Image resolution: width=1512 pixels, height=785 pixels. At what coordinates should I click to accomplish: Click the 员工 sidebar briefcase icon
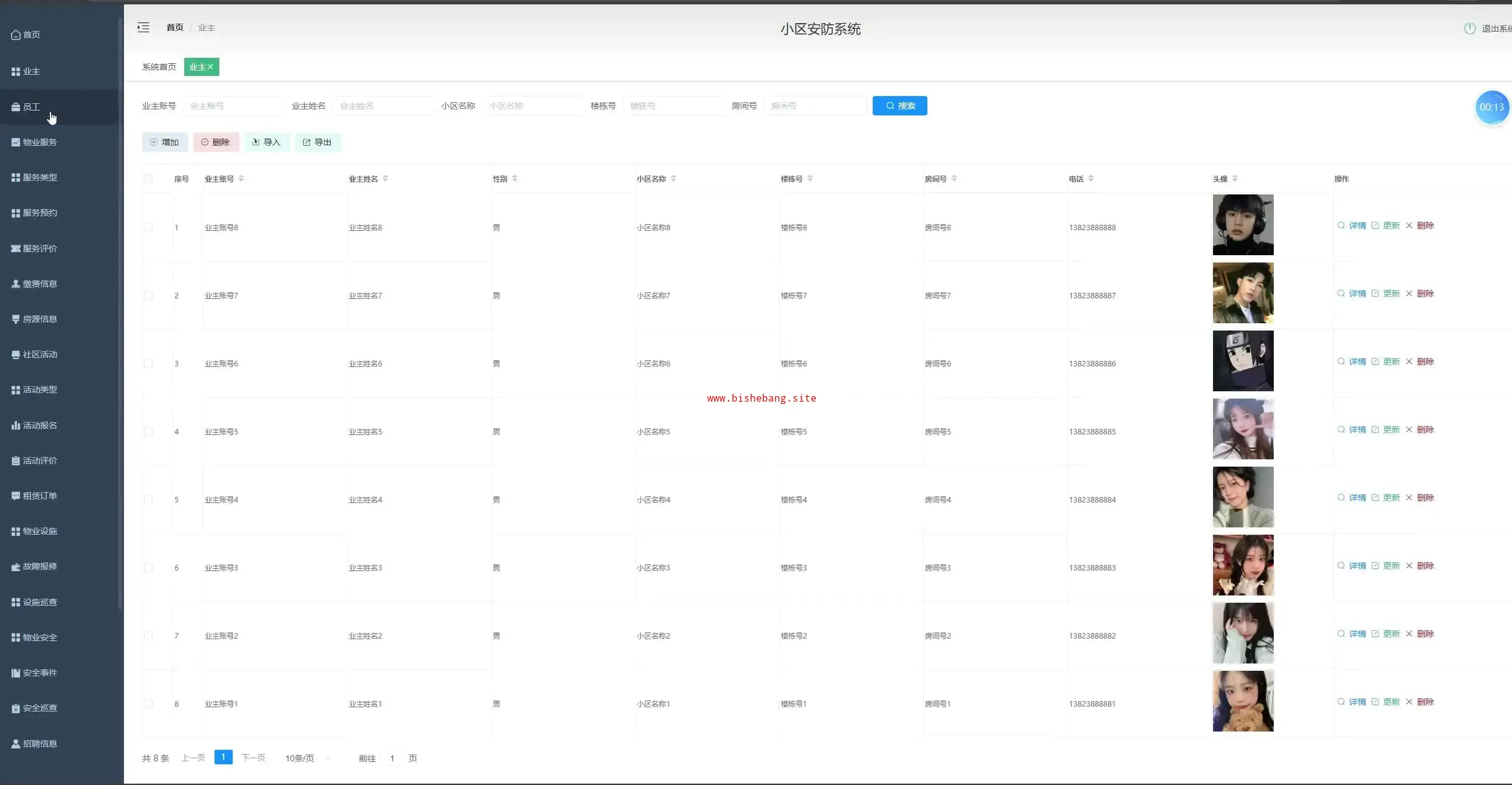pos(16,107)
